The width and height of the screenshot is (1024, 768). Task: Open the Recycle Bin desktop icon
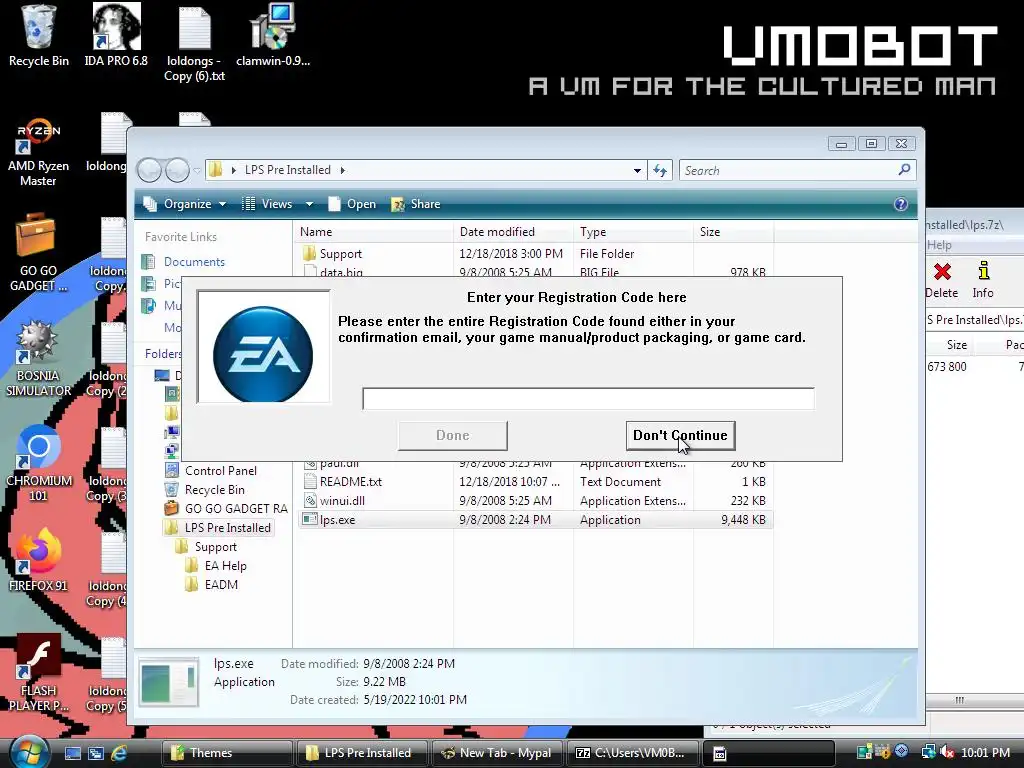[x=39, y=36]
